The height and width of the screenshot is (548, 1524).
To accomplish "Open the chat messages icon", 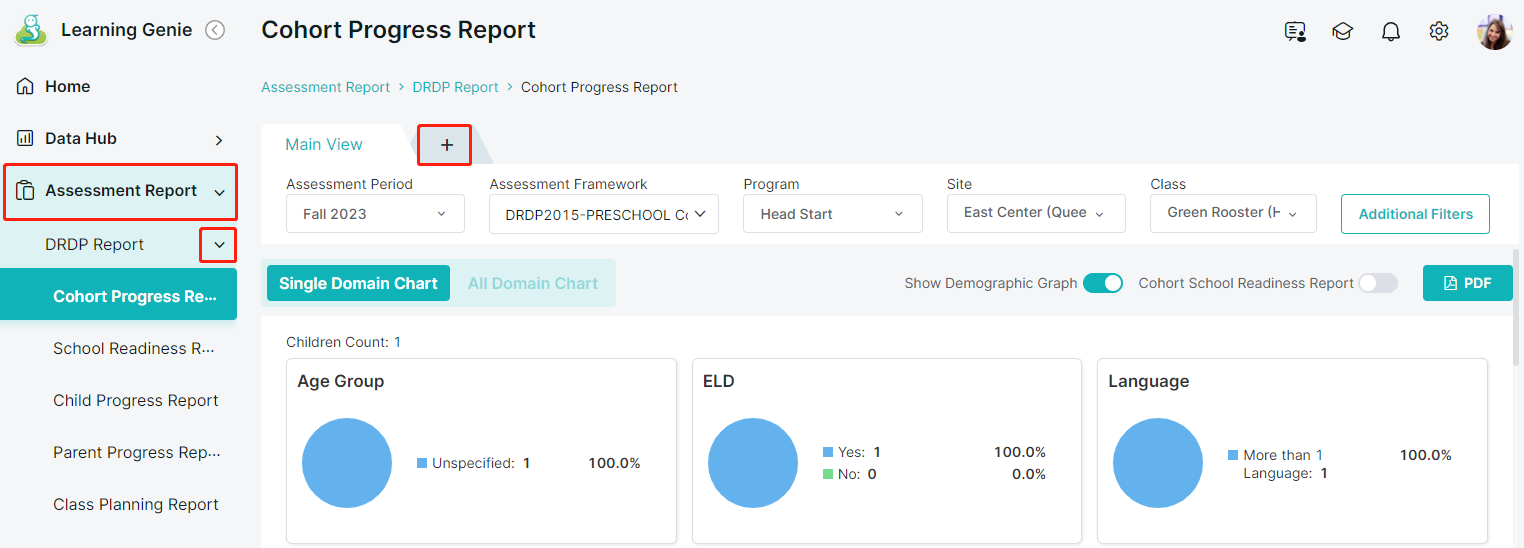I will click(1295, 32).
